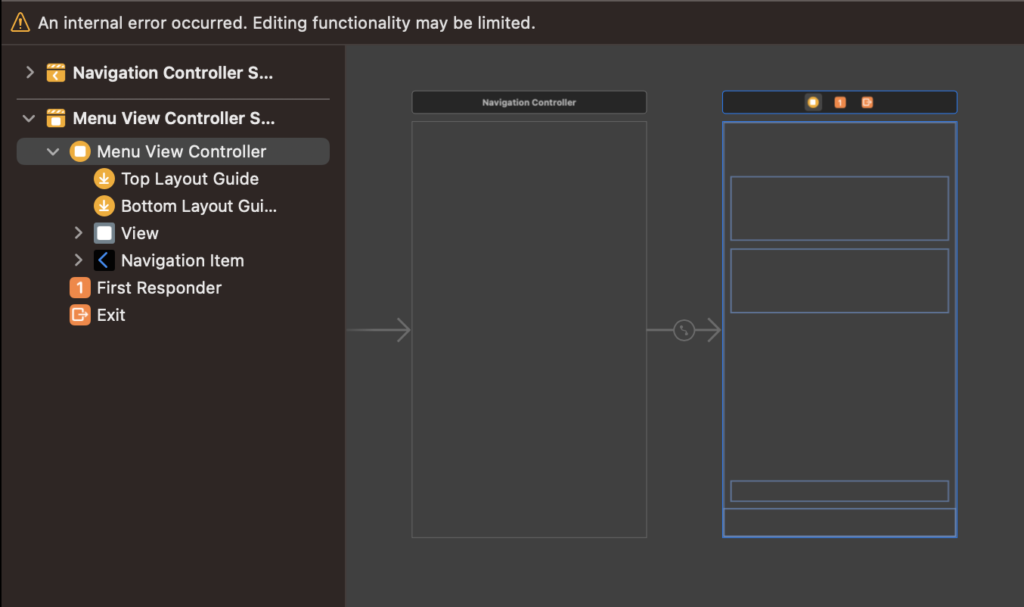Select the Navigation Controller scene body on canvas
Image resolution: width=1024 pixels, height=607 pixels.
[x=529, y=329]
